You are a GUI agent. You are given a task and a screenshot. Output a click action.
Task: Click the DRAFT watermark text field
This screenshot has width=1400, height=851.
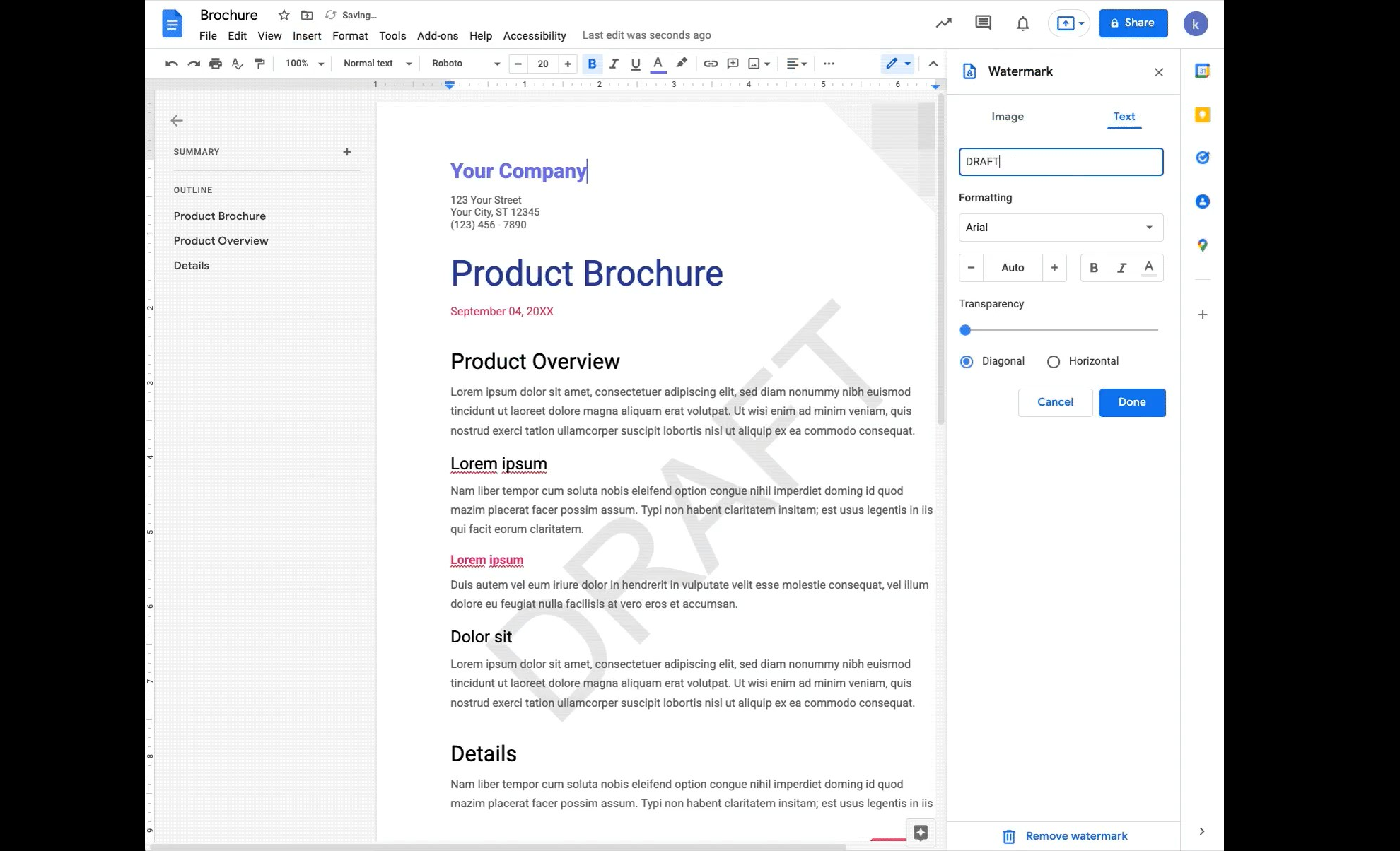click(1061, 162)
